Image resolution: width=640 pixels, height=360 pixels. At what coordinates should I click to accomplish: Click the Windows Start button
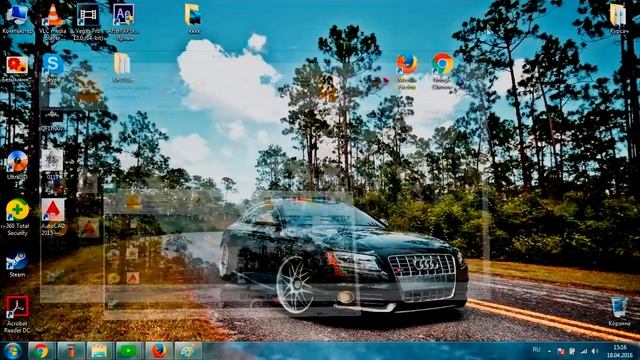tap(12, 351)
